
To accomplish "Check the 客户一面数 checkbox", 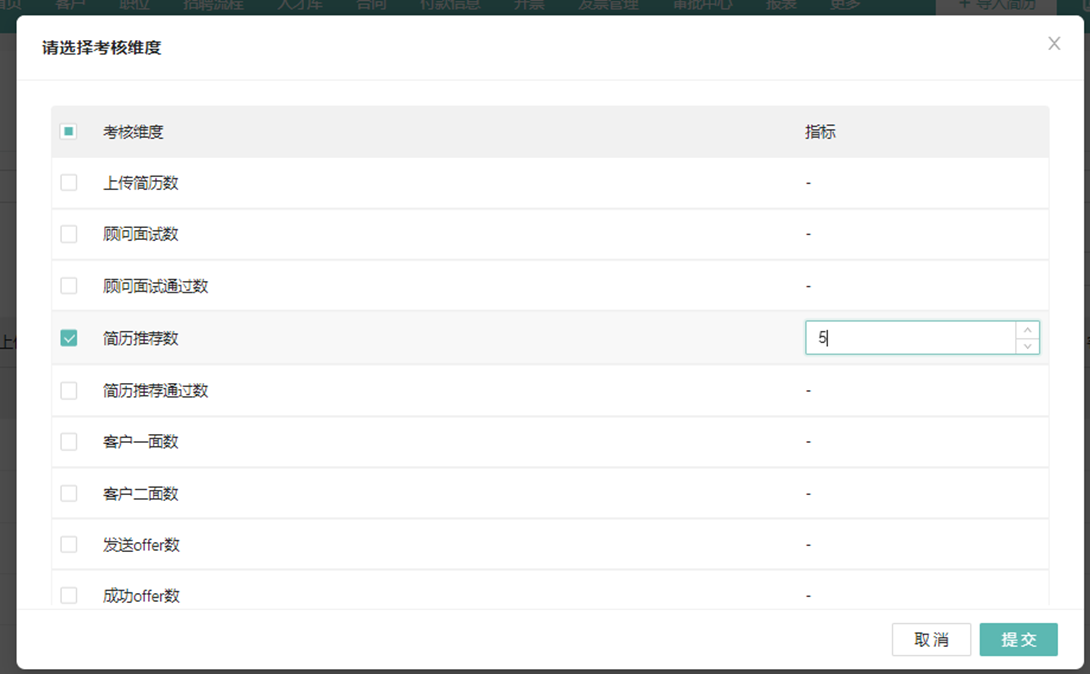I will 69,442.
